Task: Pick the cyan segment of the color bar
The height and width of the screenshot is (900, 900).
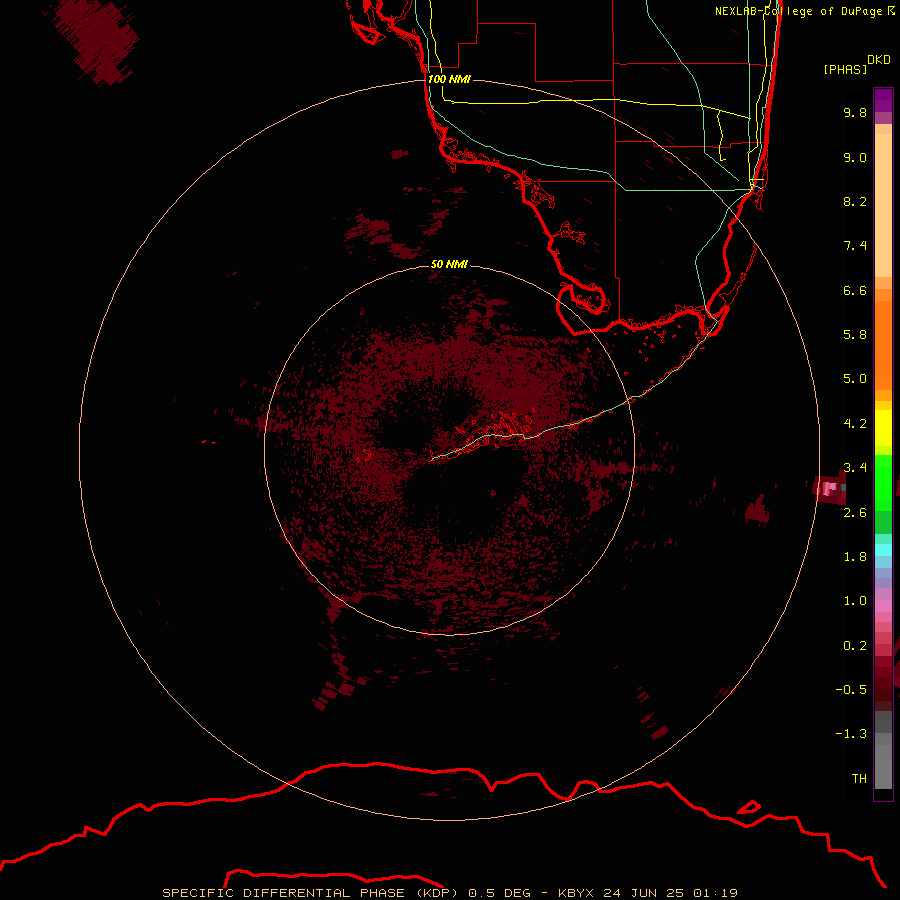Action: tap(883, 550)
